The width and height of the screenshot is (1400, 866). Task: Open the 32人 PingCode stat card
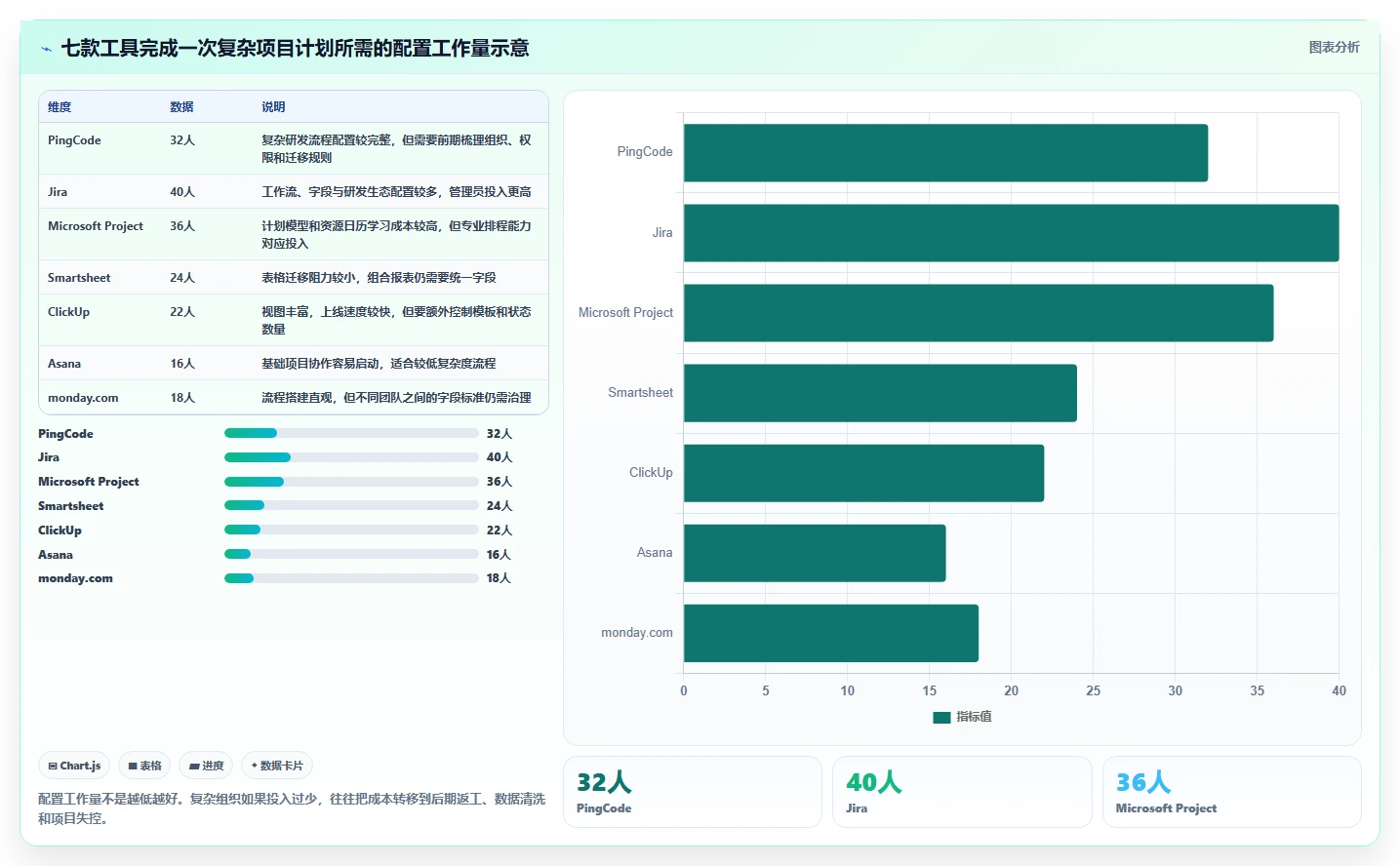(692, 792)
